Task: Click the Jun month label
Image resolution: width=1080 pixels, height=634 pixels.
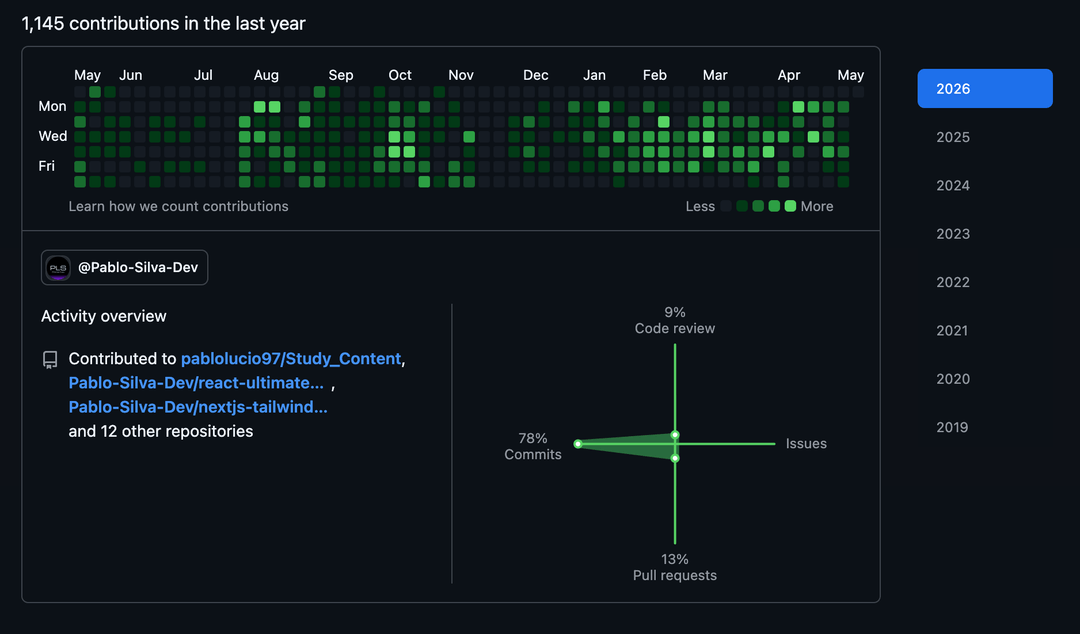Action: (x=131, y=75)
